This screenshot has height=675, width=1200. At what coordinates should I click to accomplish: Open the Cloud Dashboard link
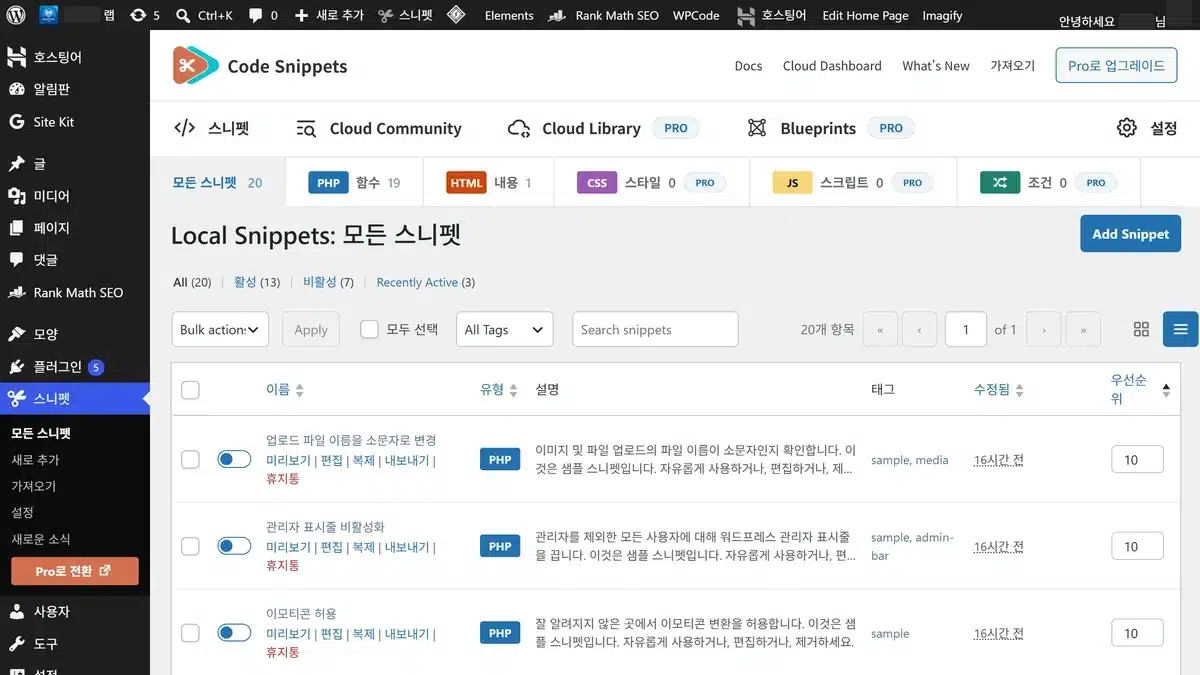(x=832, y=66)
